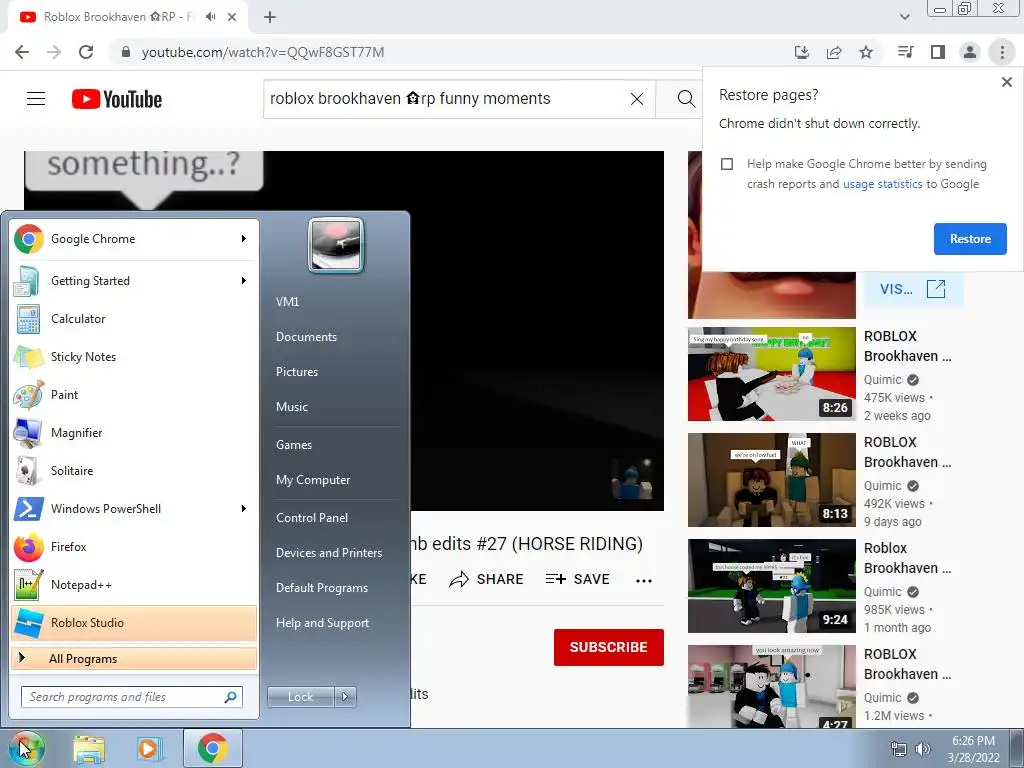Mute tab via speaker icon
The height and width of the screenshot is (768, 1024).
[x=210, y=17]
